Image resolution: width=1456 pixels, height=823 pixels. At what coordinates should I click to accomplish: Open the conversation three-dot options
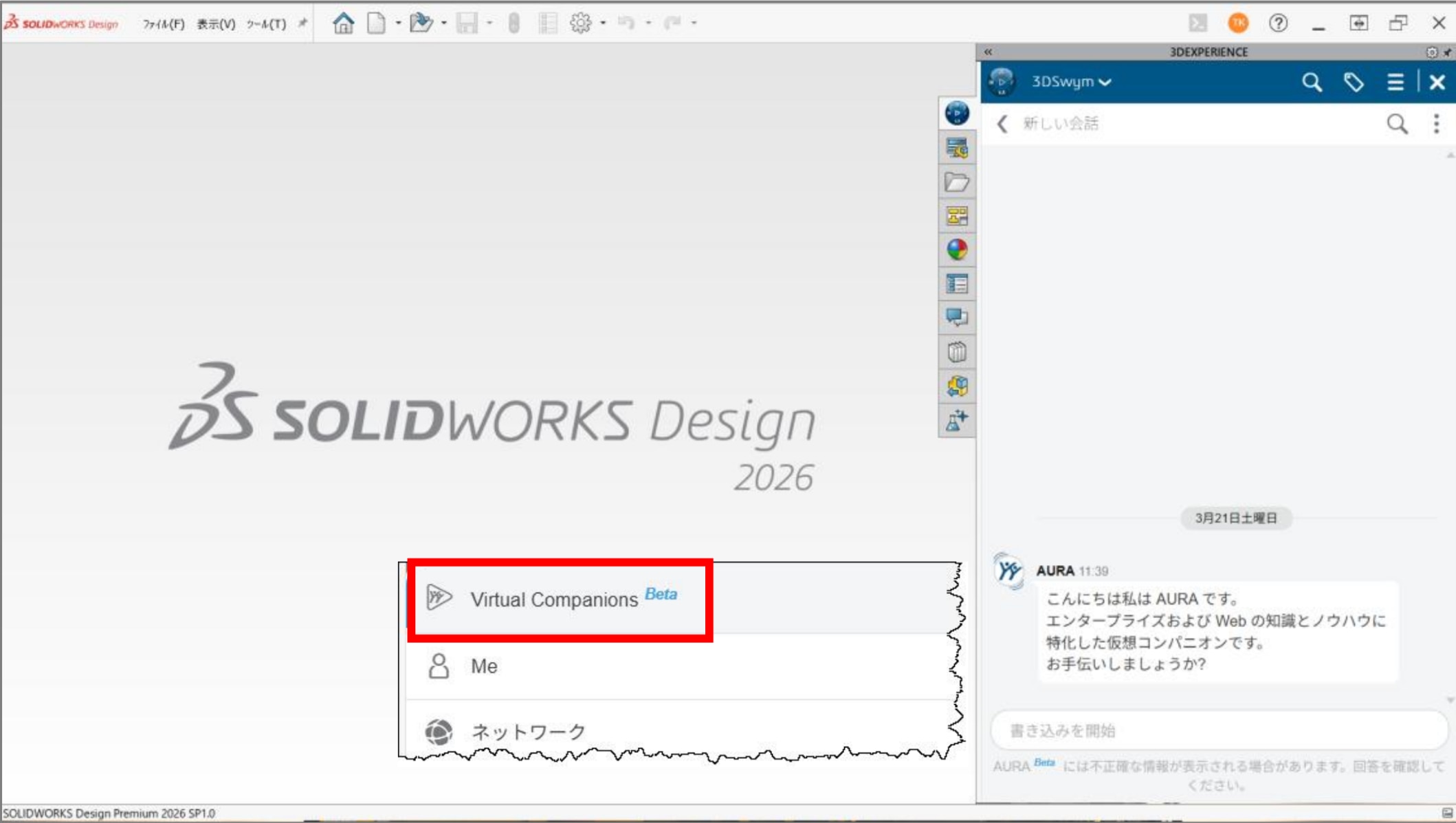pos(1436,124)
